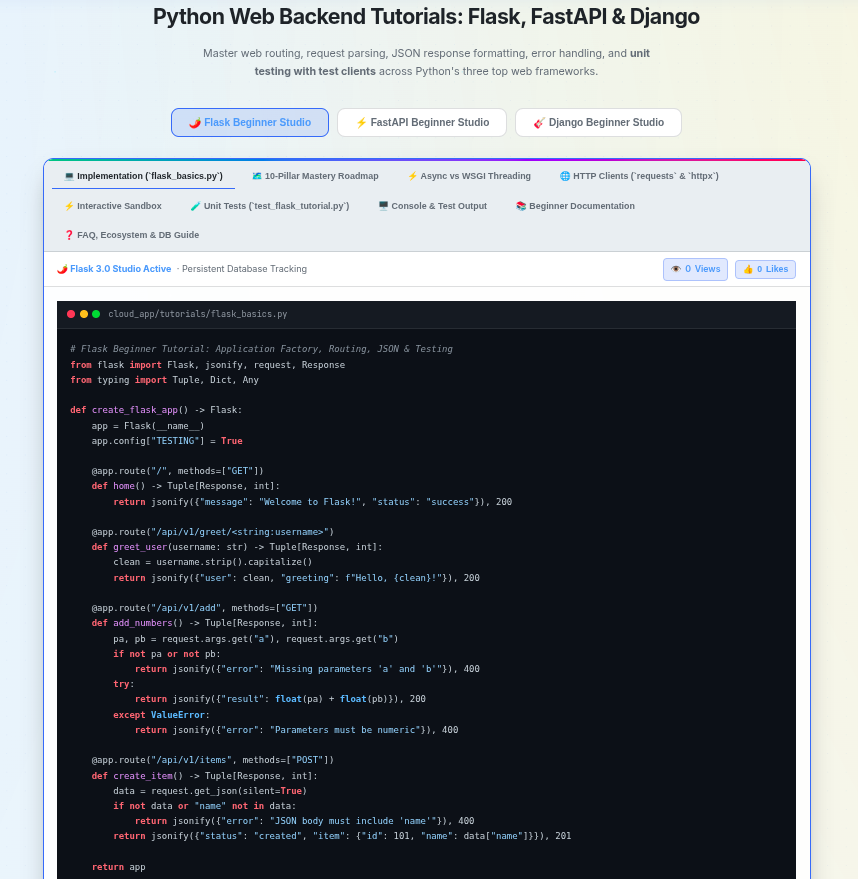Screen dimensions: 858x879
Task: Click the 'Flask 3.0 Studio Active' status label
Action: tap(120, 269)
